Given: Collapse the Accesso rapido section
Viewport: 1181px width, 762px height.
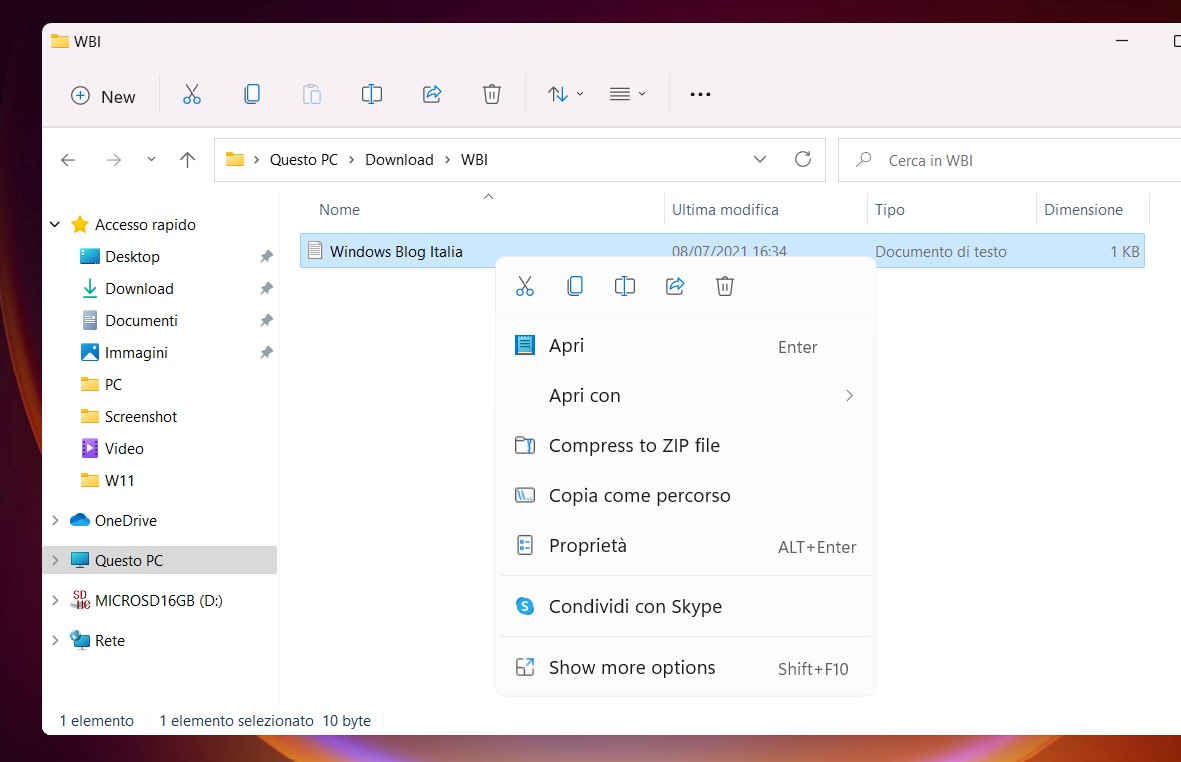Looking at the screenshot, I should click(55, 224).
